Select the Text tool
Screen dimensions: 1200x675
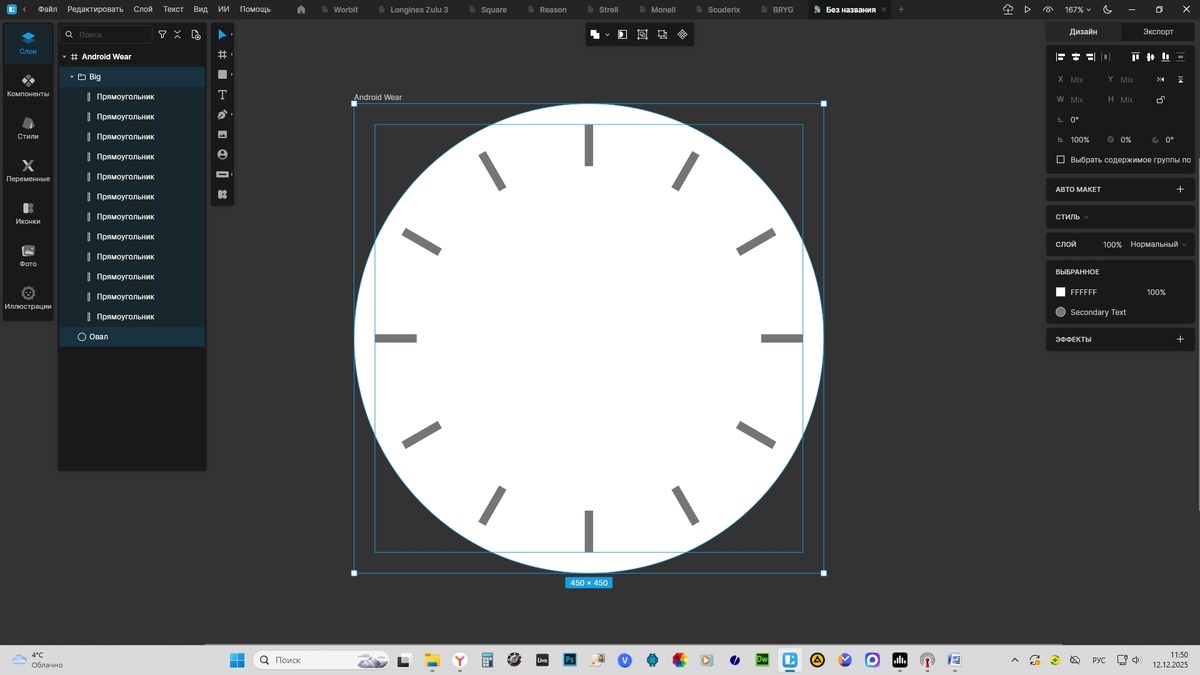222,95
